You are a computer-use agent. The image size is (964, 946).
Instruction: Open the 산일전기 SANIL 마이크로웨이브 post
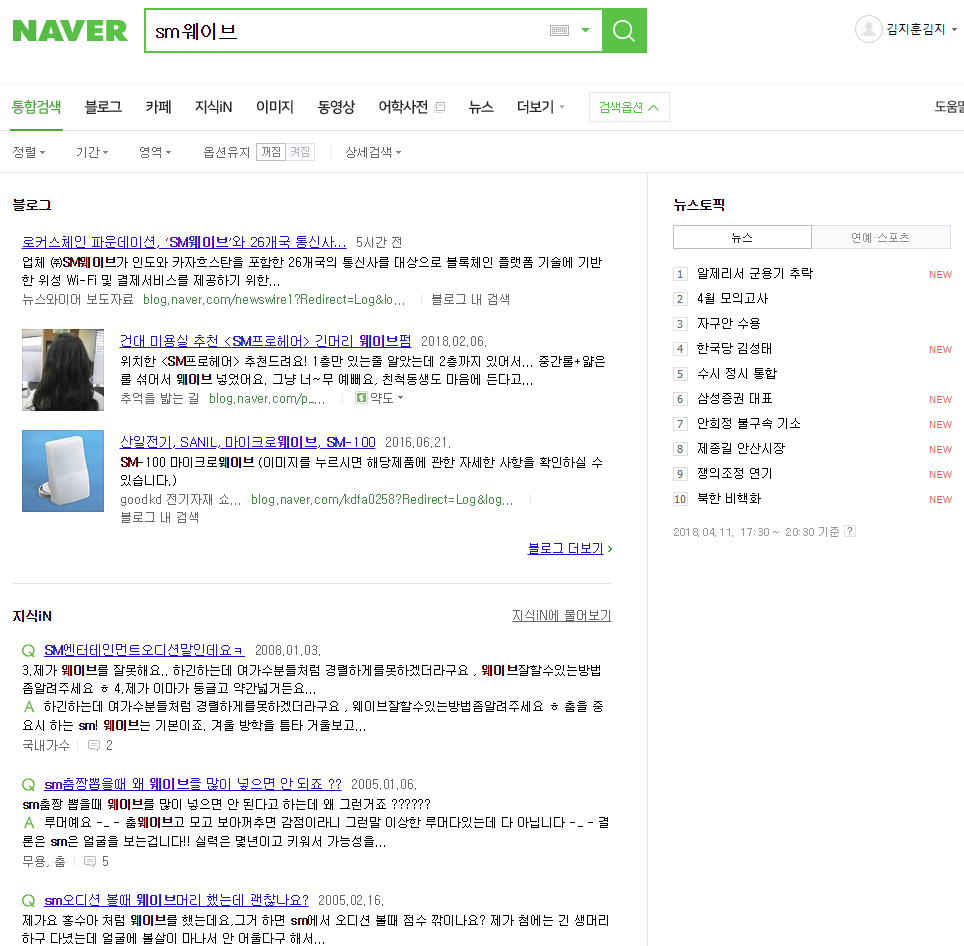pyautogui.click(x=248, y=442)
